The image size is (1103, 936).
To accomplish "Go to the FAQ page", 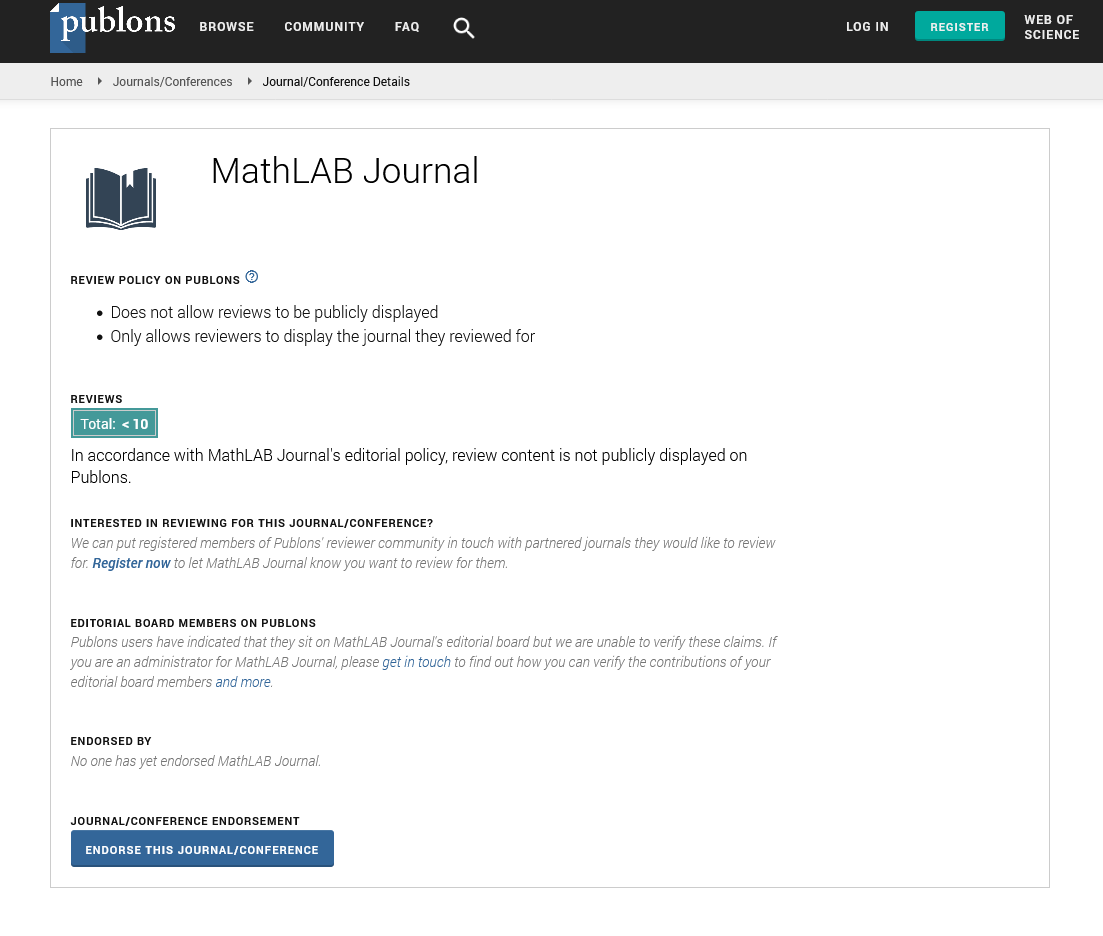I will (407, 27).
